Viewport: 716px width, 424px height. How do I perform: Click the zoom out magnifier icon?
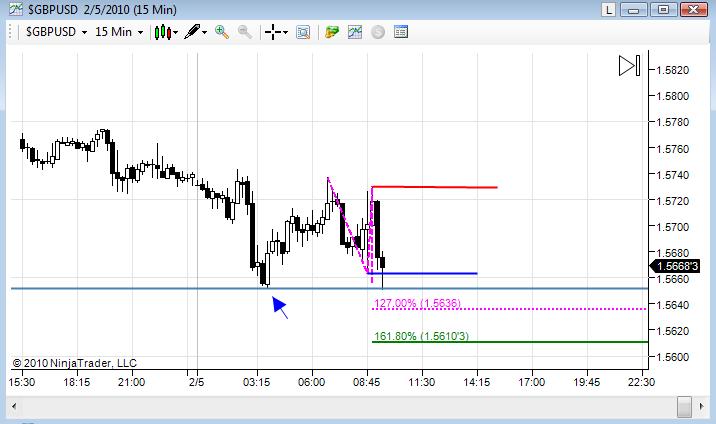[x=245, y=32]
